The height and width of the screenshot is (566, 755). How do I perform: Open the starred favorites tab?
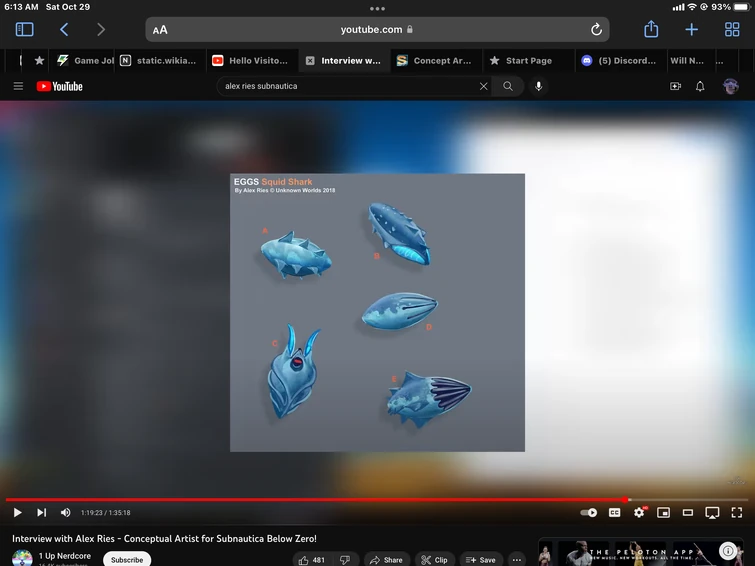(x=39, y=60)
